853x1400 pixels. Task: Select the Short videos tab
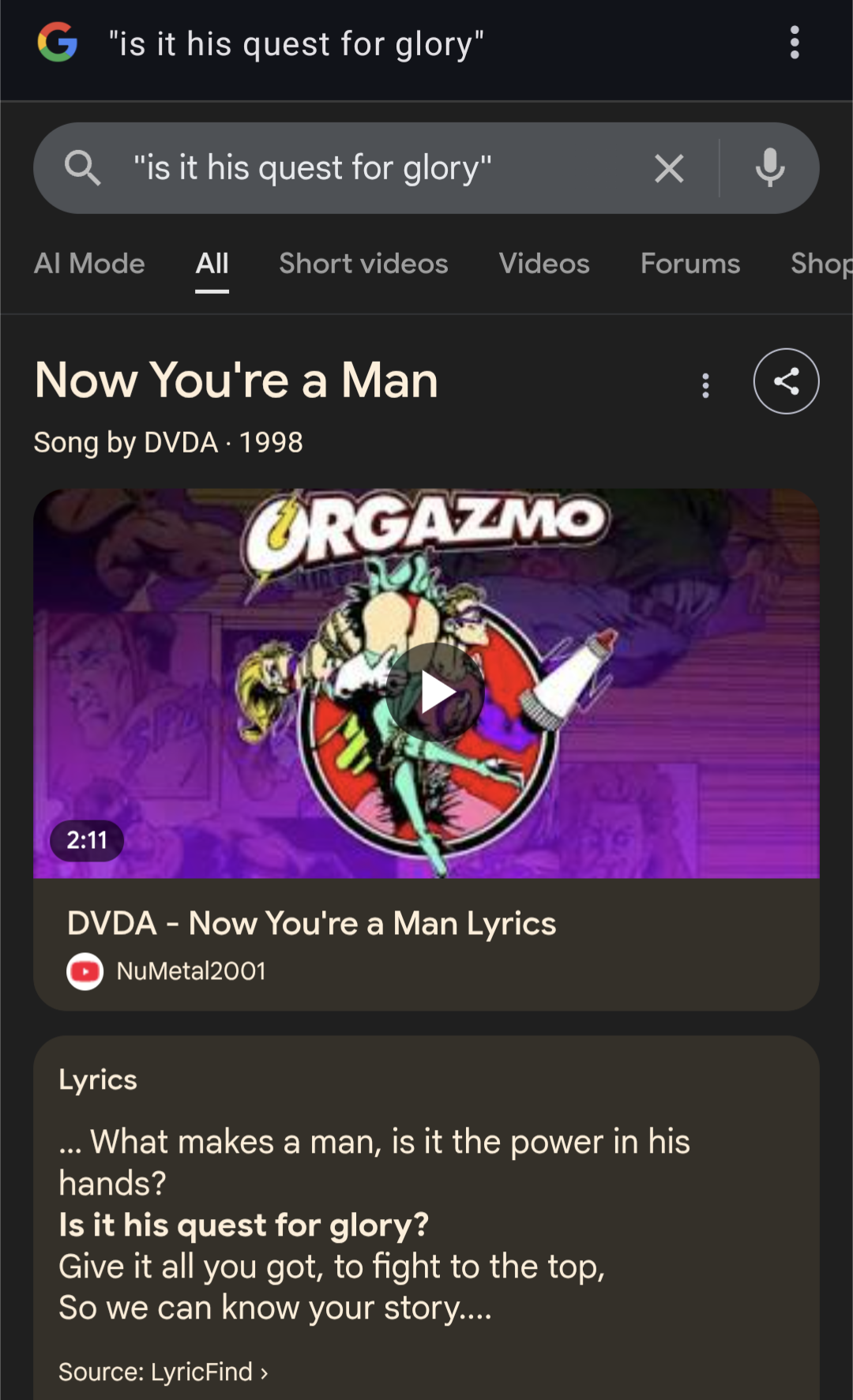(363, 264)
